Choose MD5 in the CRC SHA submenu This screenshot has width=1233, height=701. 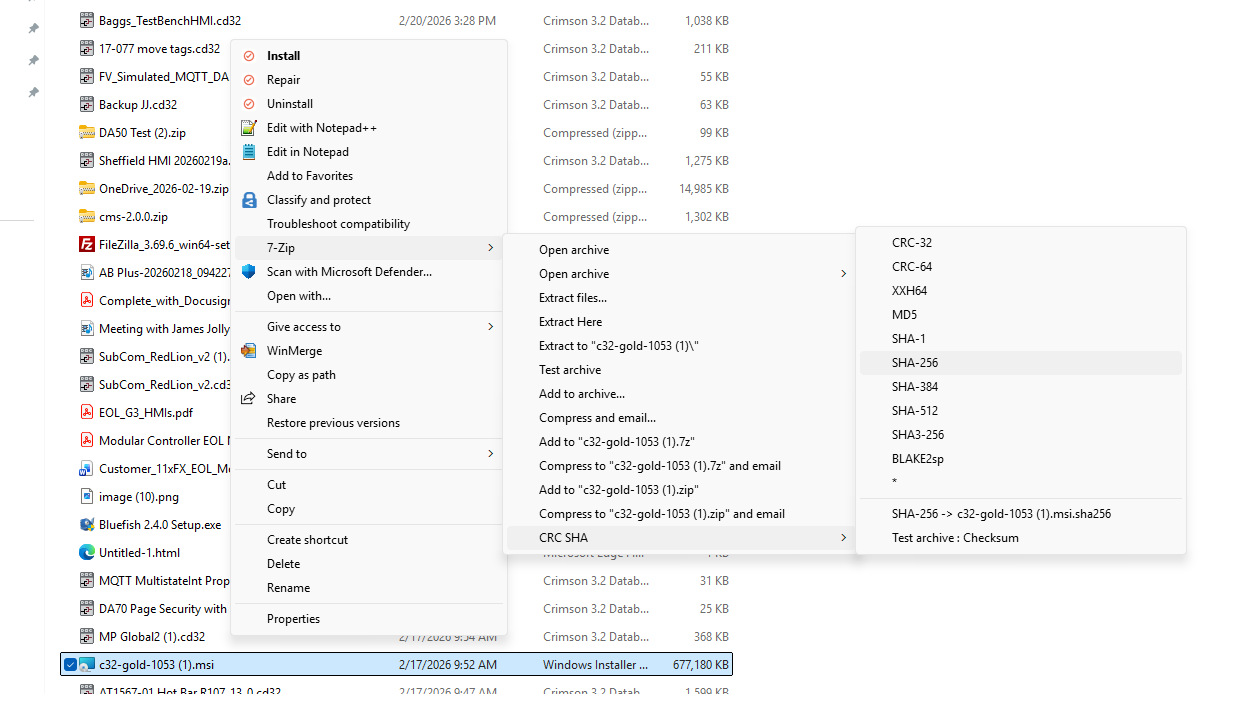coord(904,315)
